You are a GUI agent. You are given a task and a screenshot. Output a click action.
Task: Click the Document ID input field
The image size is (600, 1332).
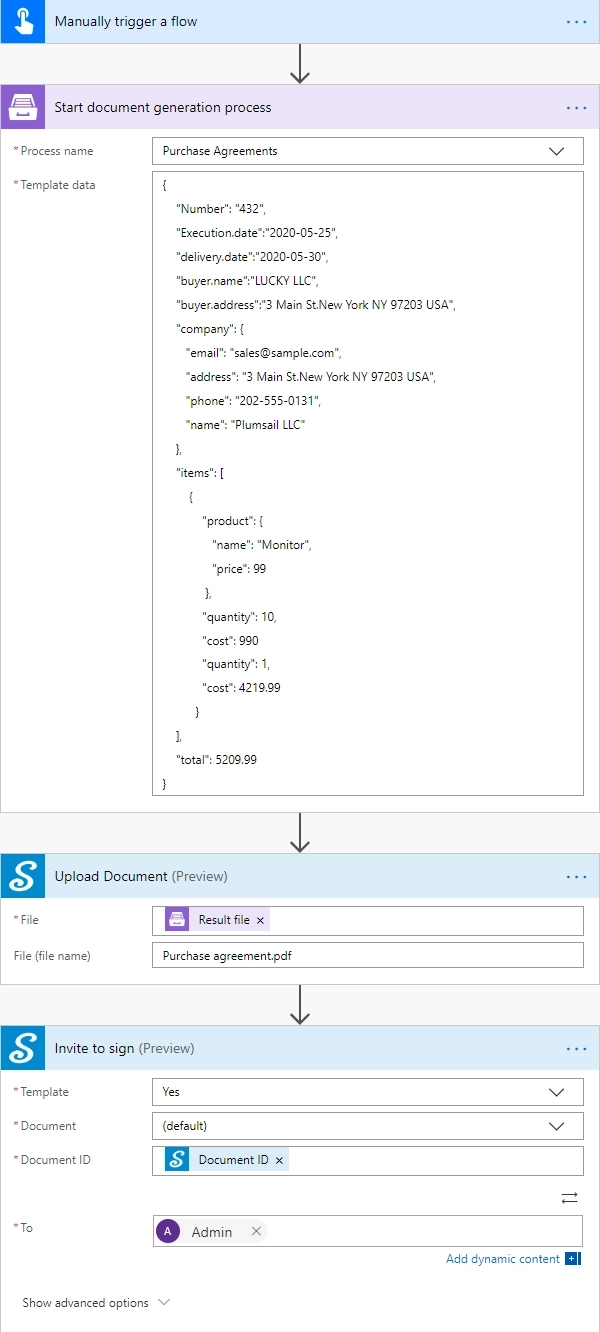367,1160
